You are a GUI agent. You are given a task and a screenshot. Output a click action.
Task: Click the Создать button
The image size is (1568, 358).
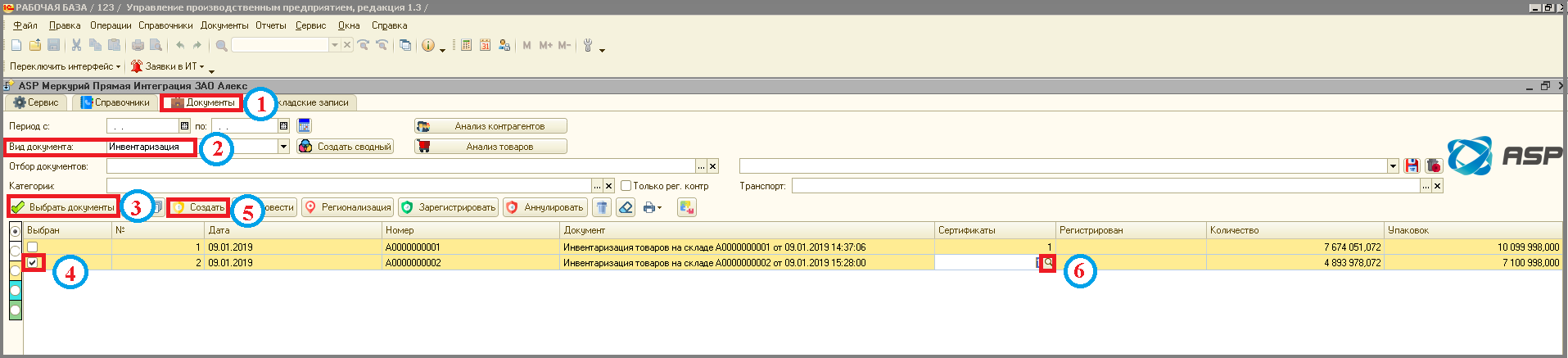pyautogui.click(x=198, y=207)
